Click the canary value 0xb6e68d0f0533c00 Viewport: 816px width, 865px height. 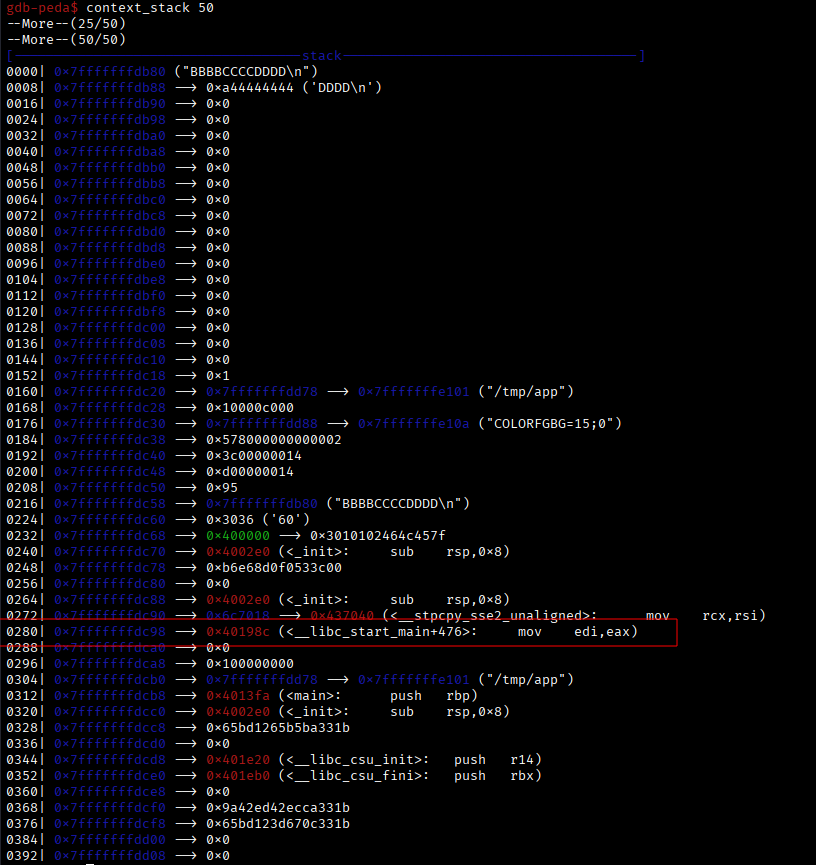[x=274, y=568]
